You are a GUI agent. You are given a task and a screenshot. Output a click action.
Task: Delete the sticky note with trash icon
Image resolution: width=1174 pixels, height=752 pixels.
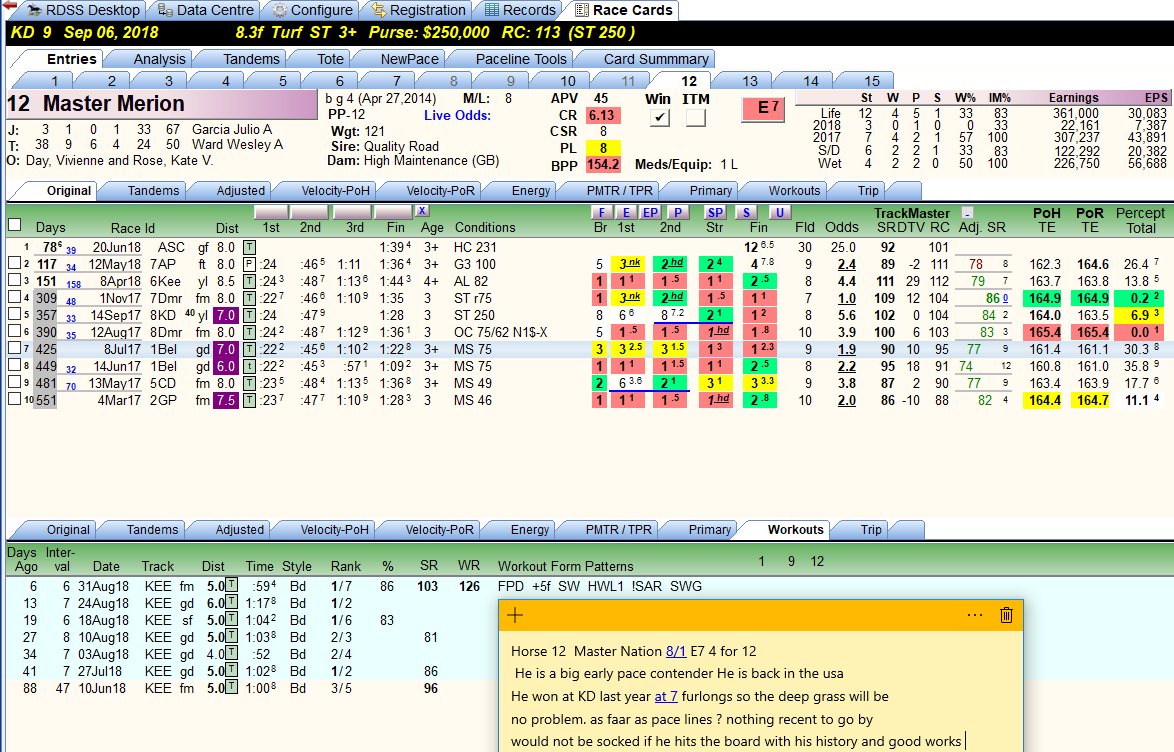coord(1006,616)
